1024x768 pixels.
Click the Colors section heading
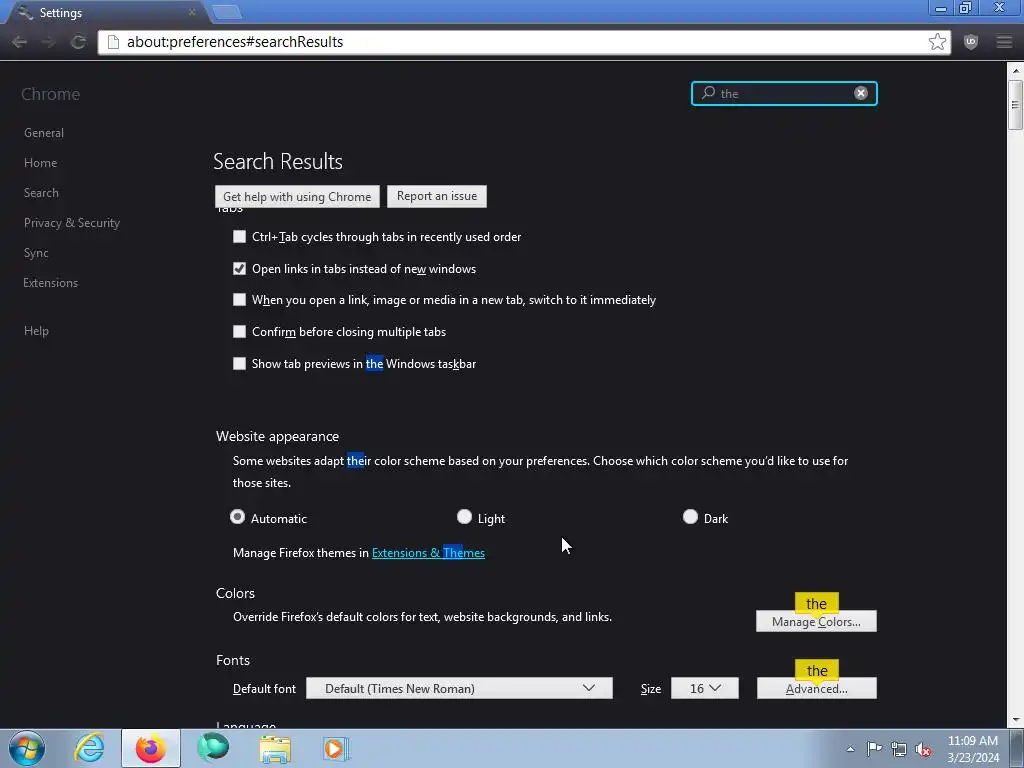click(235, 593)
